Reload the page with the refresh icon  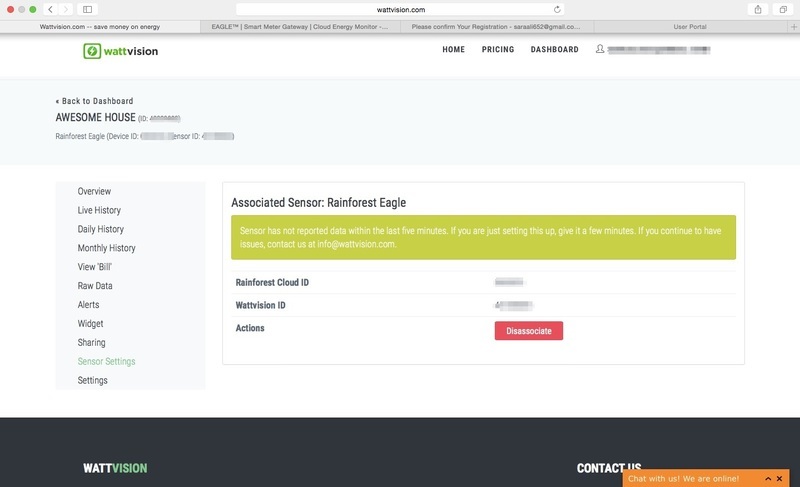pos(557,9)
